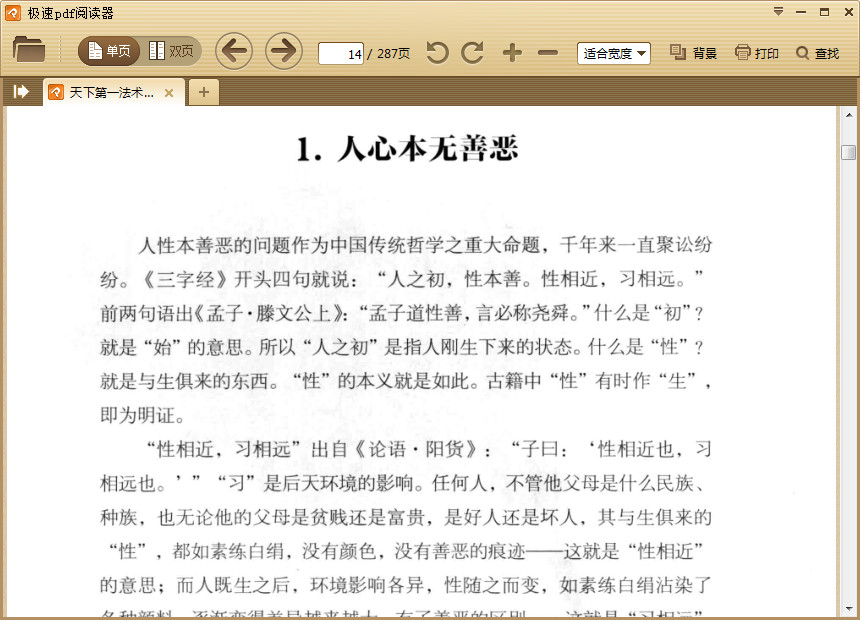Zoom out of the document
The image size is (860, 620).
tap(546, 51)
